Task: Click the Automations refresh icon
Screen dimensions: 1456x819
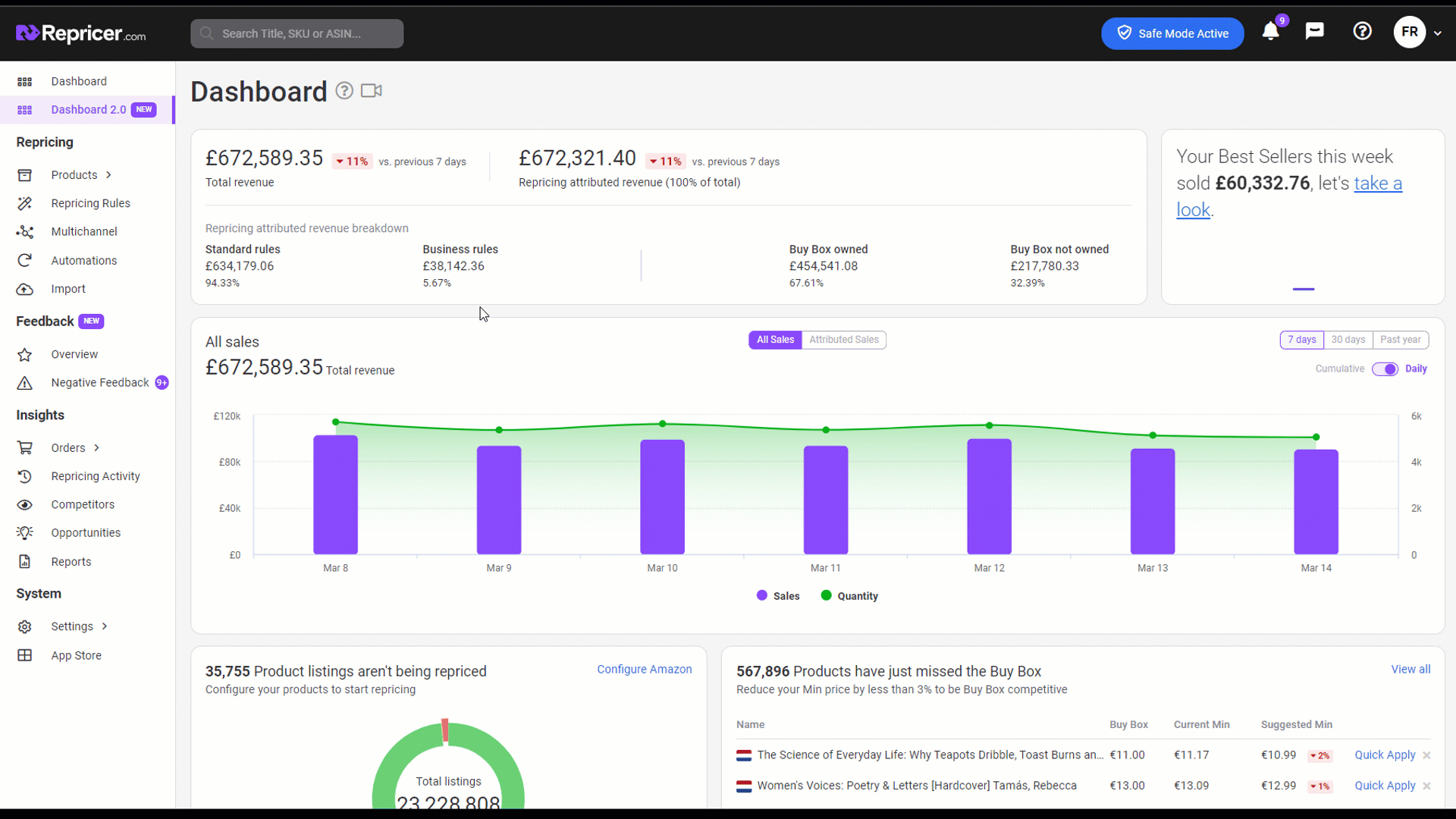Action: pos(25,261)
